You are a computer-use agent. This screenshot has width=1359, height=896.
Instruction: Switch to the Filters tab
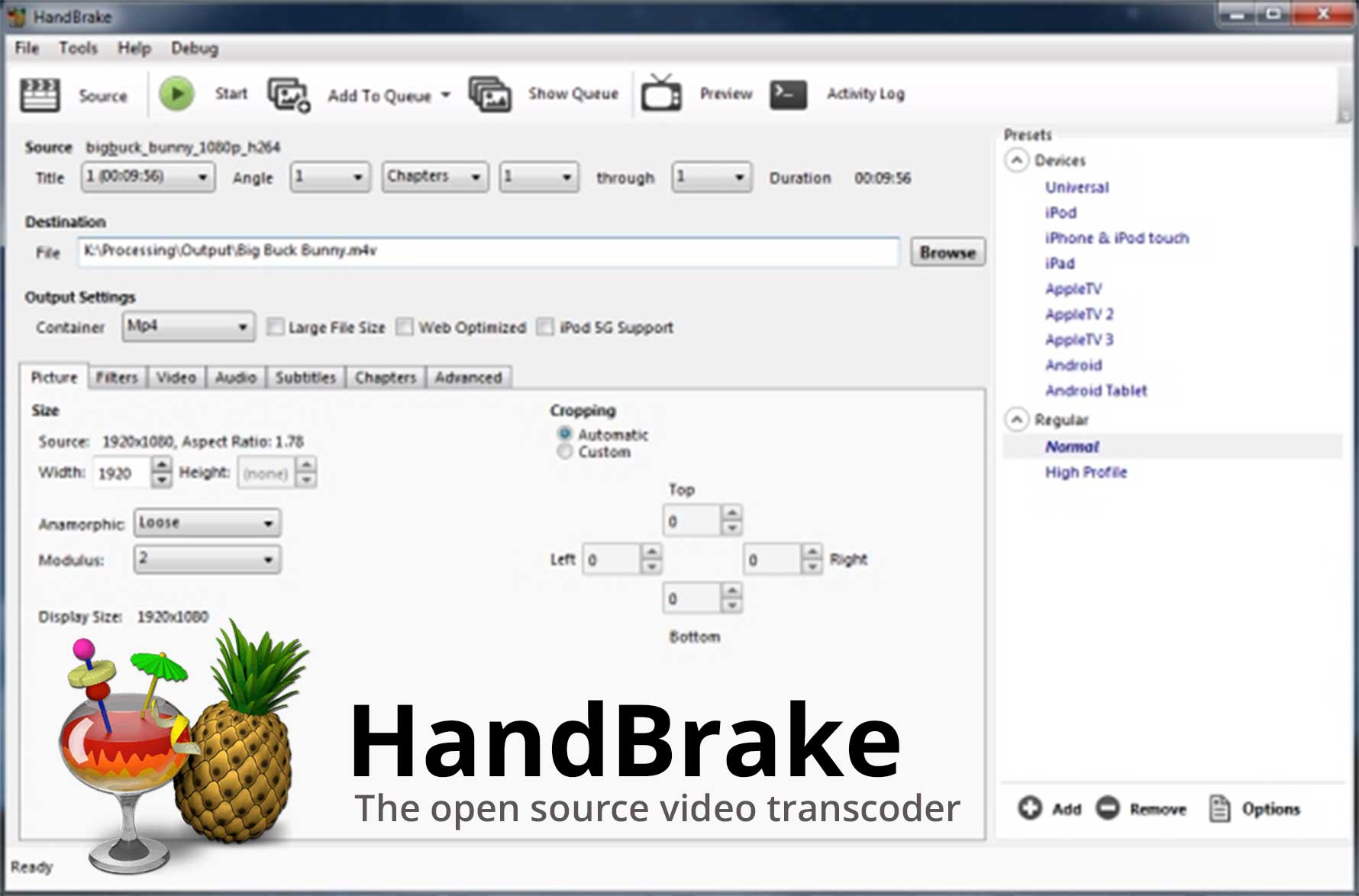[x=117, y=377]
